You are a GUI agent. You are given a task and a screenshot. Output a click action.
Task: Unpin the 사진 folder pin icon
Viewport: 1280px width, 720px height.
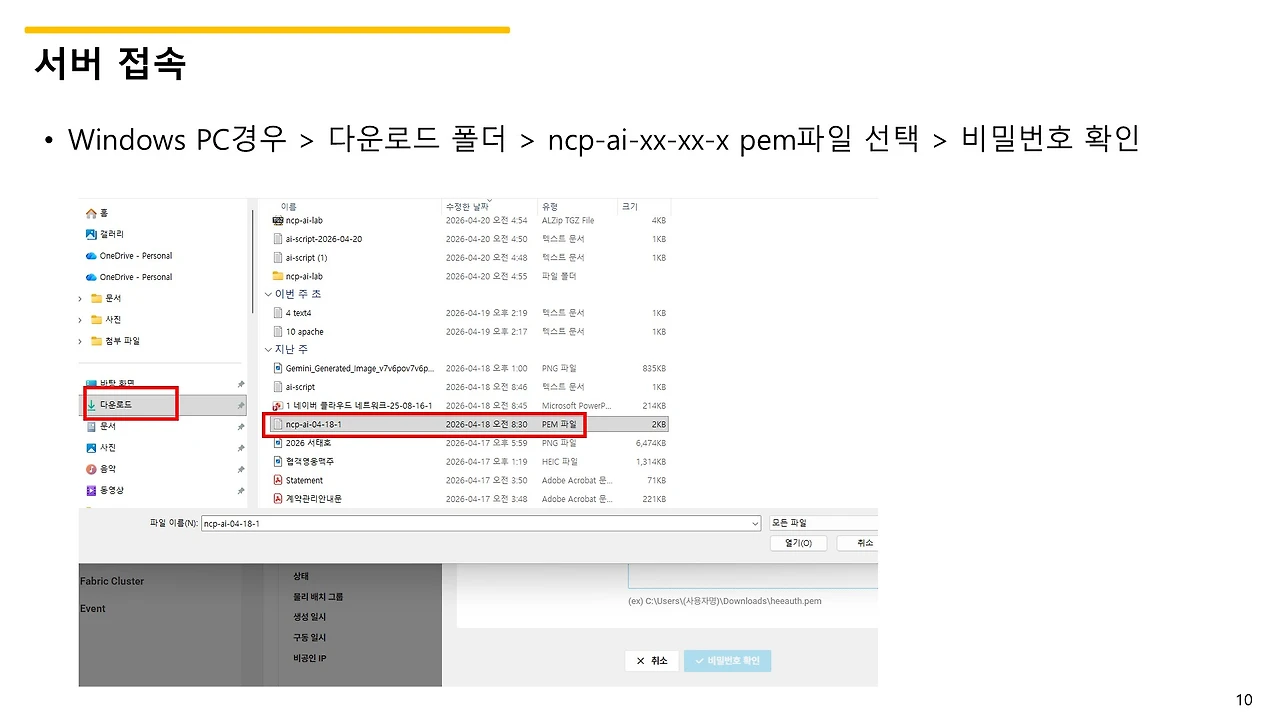coord(240,447)
